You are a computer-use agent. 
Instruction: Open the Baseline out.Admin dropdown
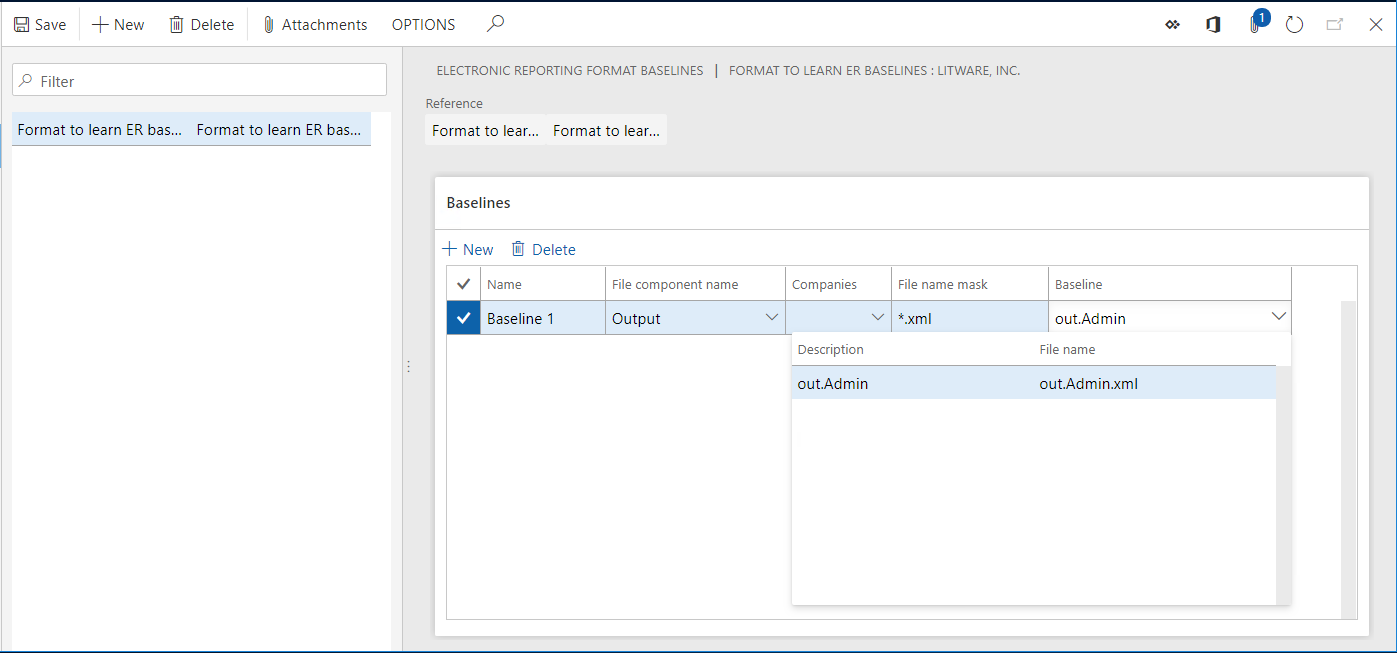1280,316
